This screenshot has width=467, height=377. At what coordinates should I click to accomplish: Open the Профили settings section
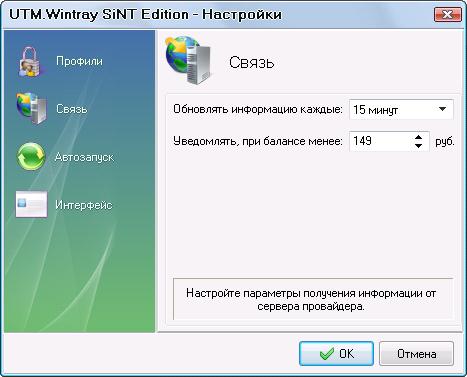click(79, 61)
